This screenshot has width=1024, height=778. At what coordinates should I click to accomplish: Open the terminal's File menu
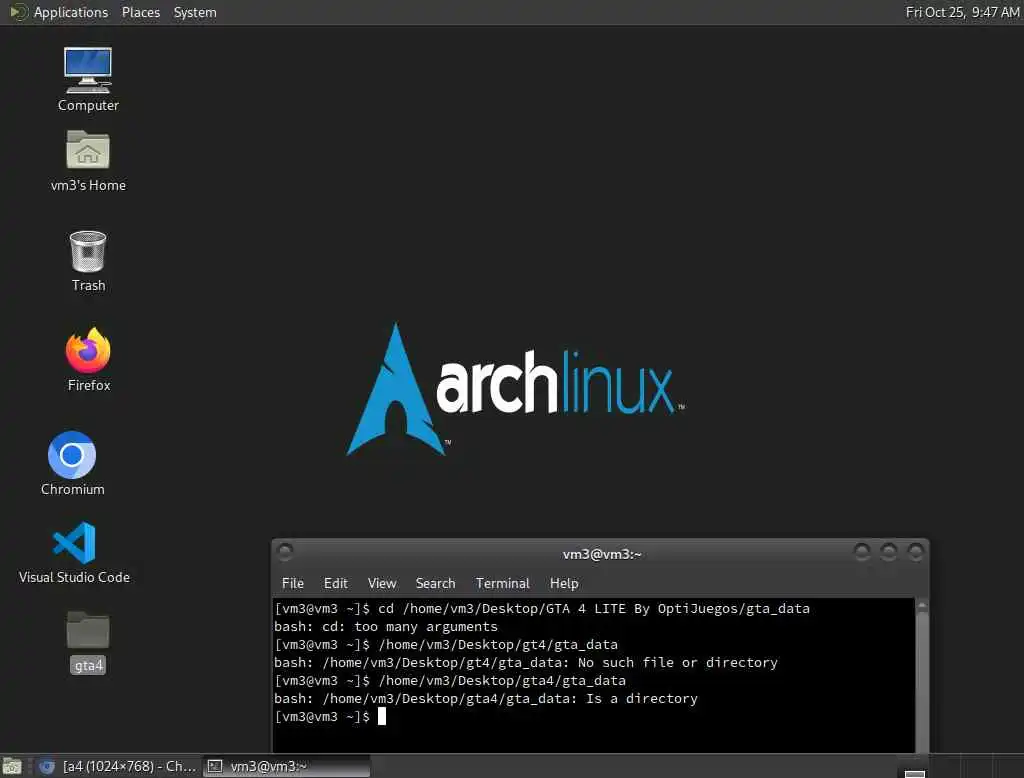(293, 583)
